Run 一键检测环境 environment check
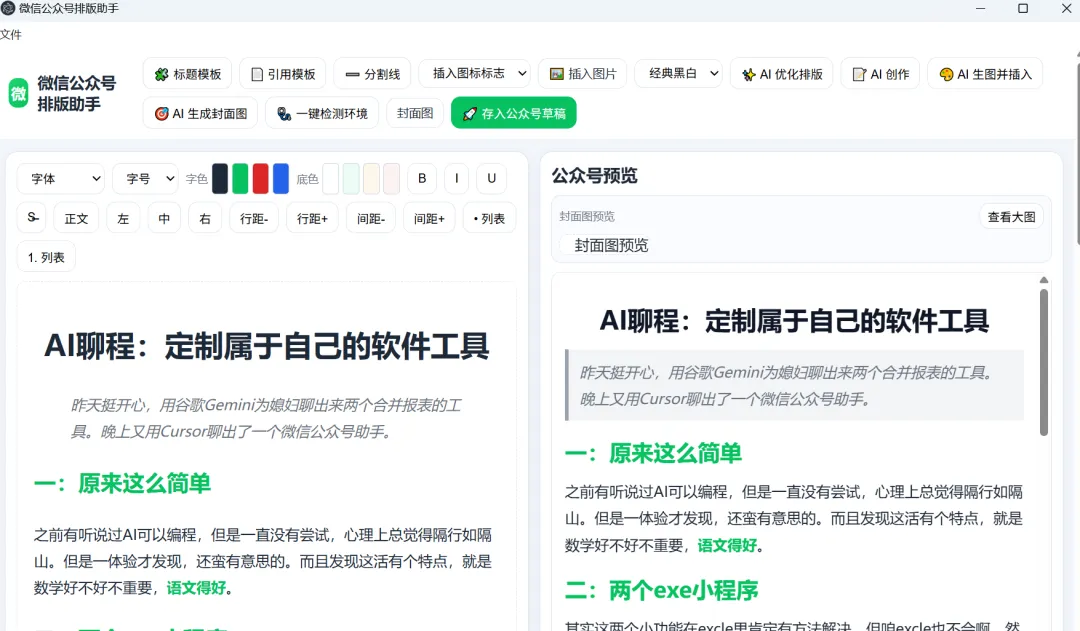 tap(322, 113)
